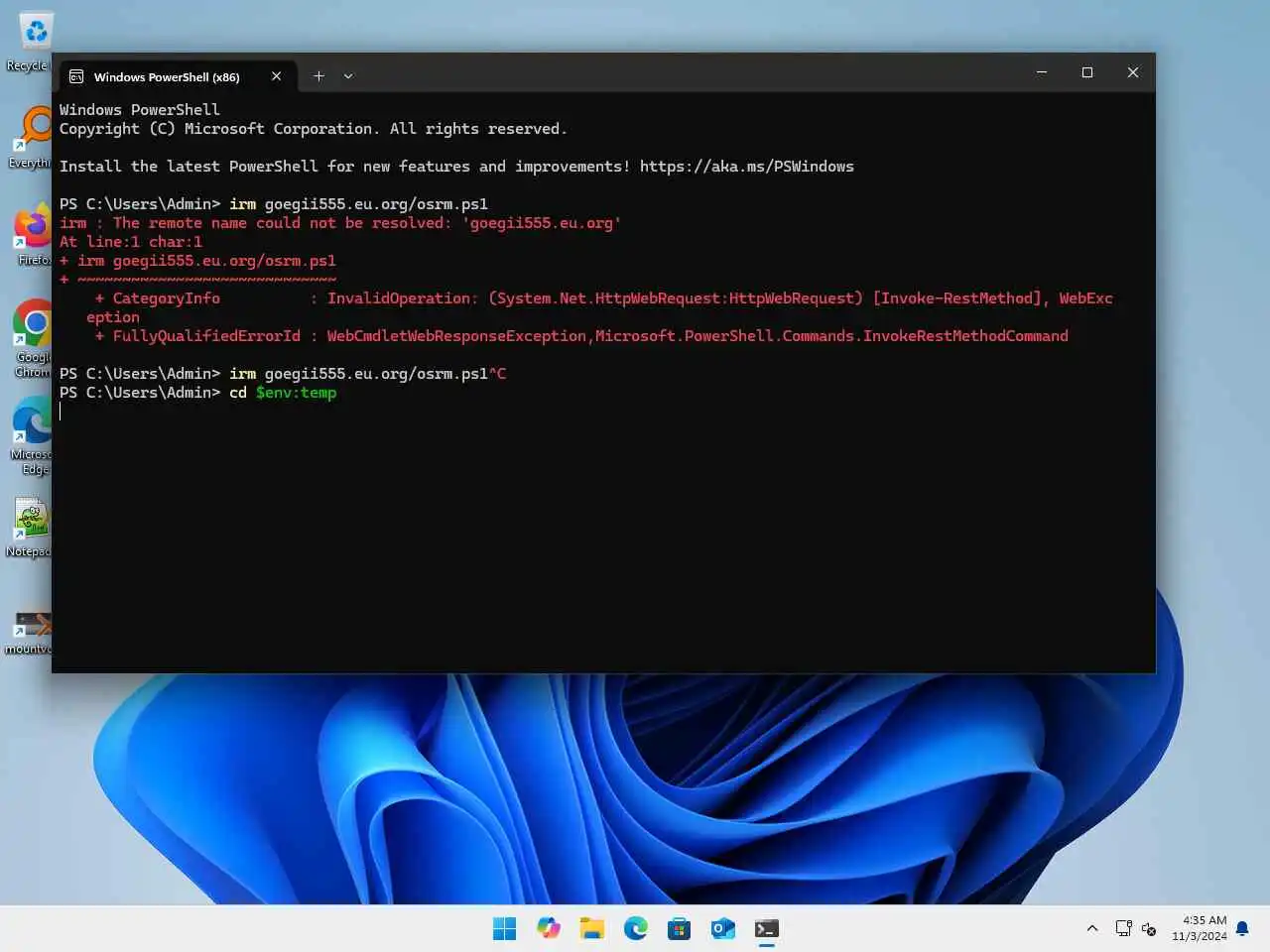Click the remote name could not be resolved message

[x=340, y=223]
